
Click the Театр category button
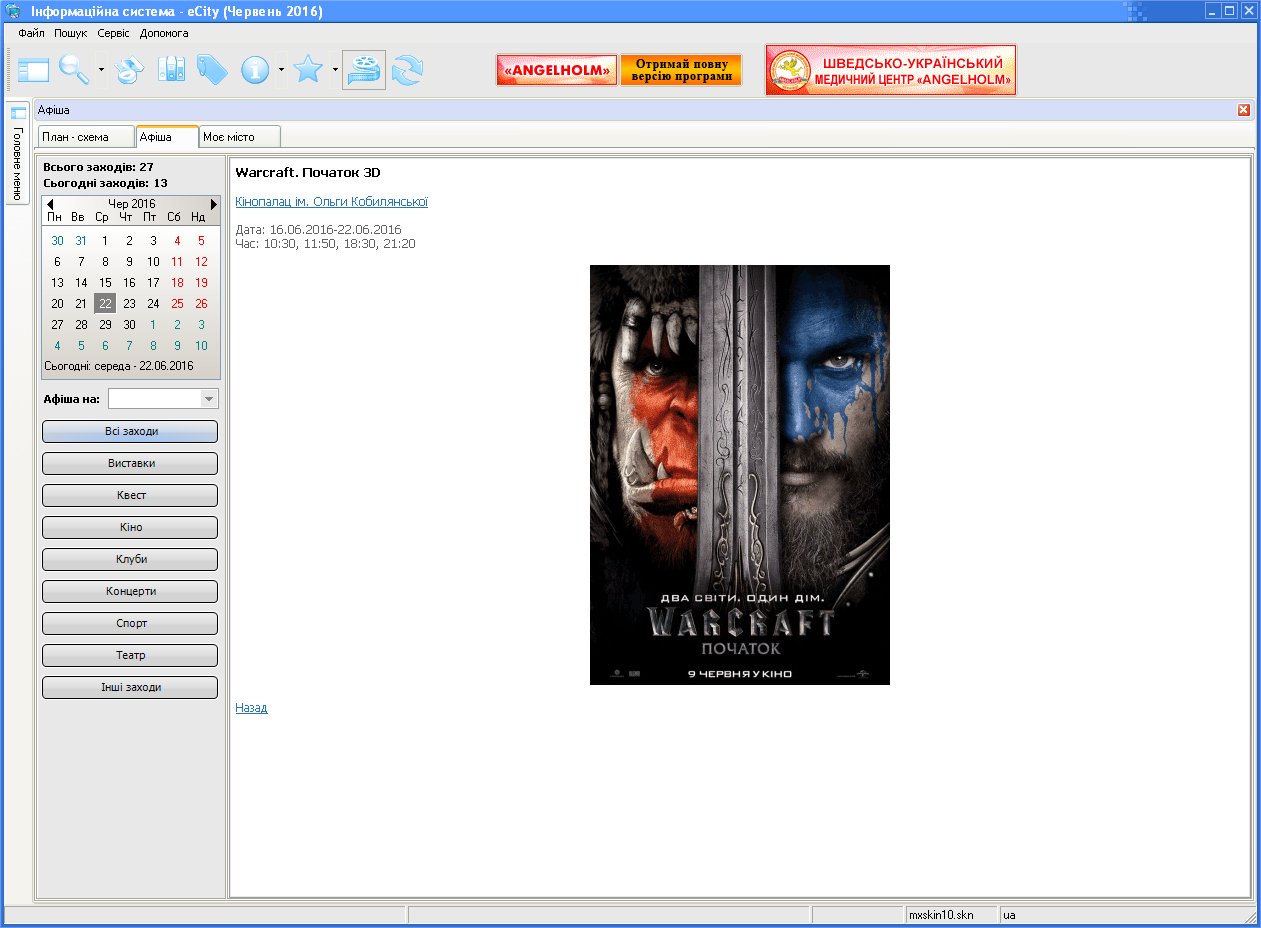[x=130, y=655]
